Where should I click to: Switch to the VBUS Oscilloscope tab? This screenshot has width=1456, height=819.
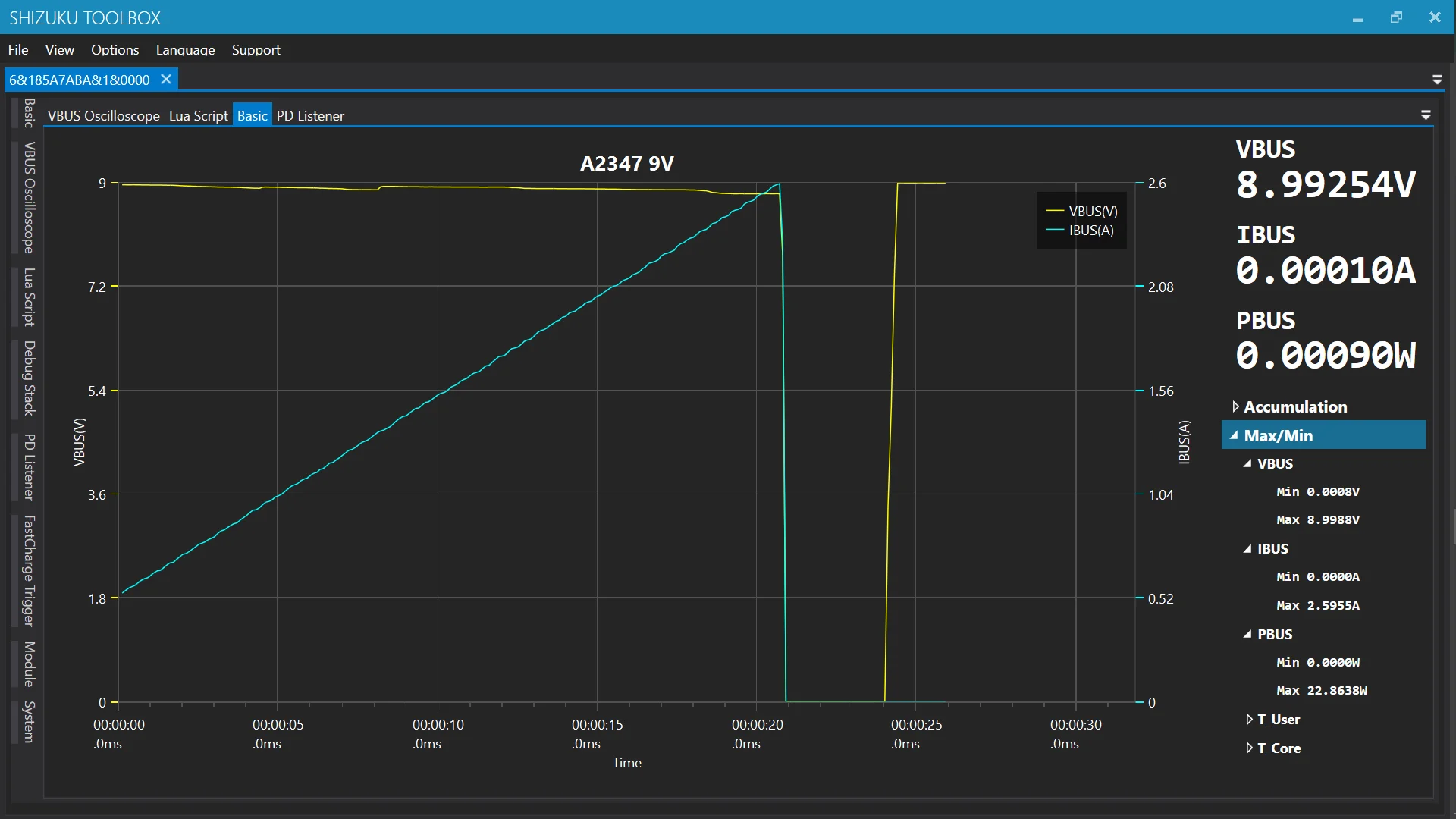click(103, 116)
